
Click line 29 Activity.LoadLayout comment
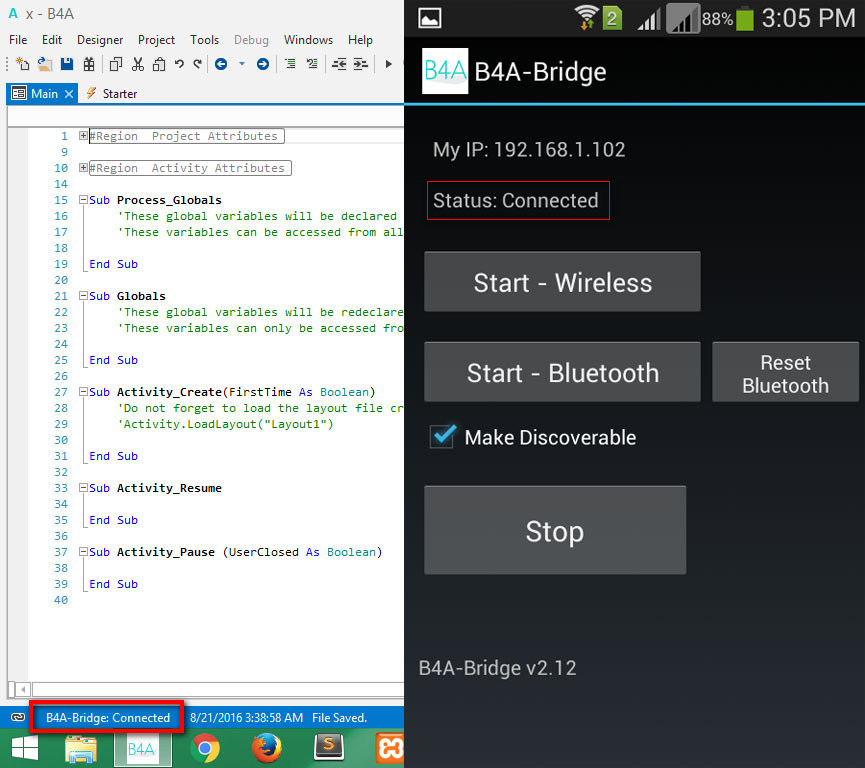click(228, 424)
